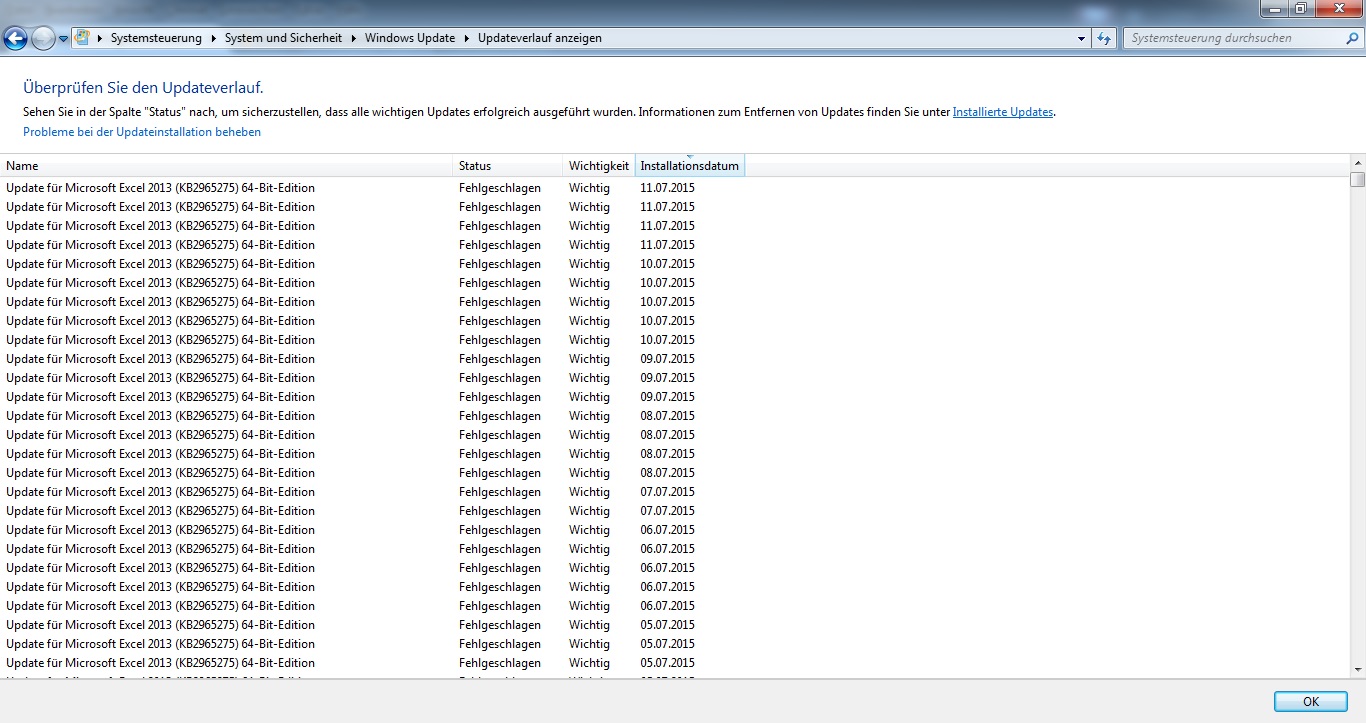Sort by the Status column header
The width and height of the screenshot is (1366, 723).
(x=508, y=166)
